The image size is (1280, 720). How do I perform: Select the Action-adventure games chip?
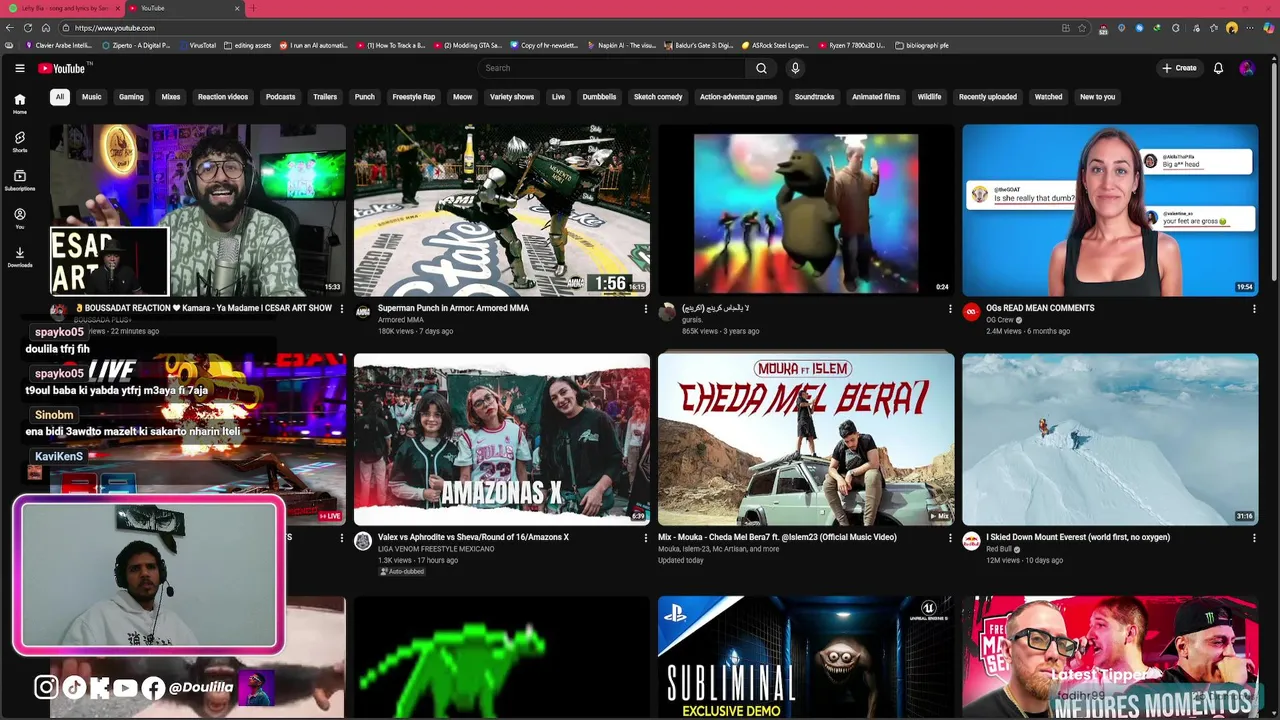tap(738, 97)
